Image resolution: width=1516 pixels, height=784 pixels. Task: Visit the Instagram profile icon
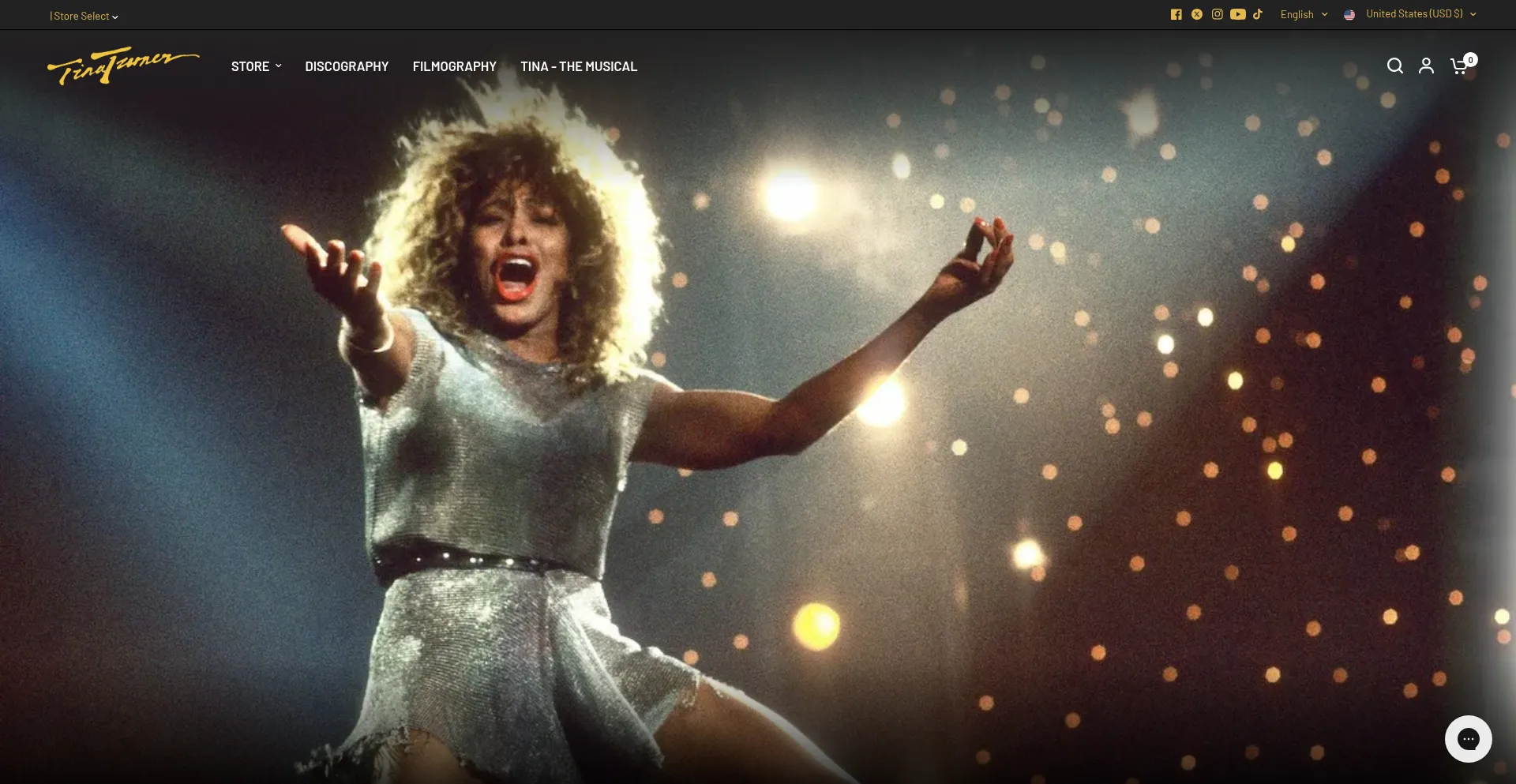pos(1217,14)
